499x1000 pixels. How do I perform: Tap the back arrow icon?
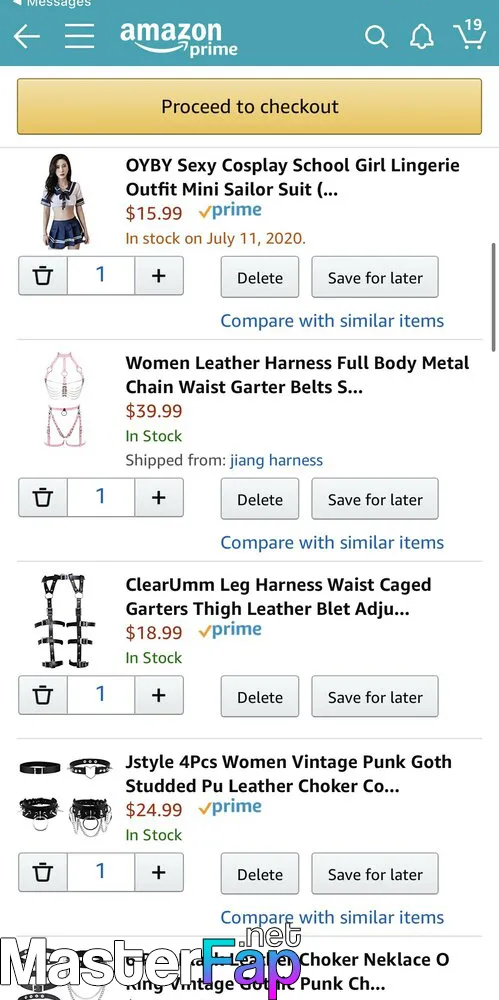click(27, 36)
